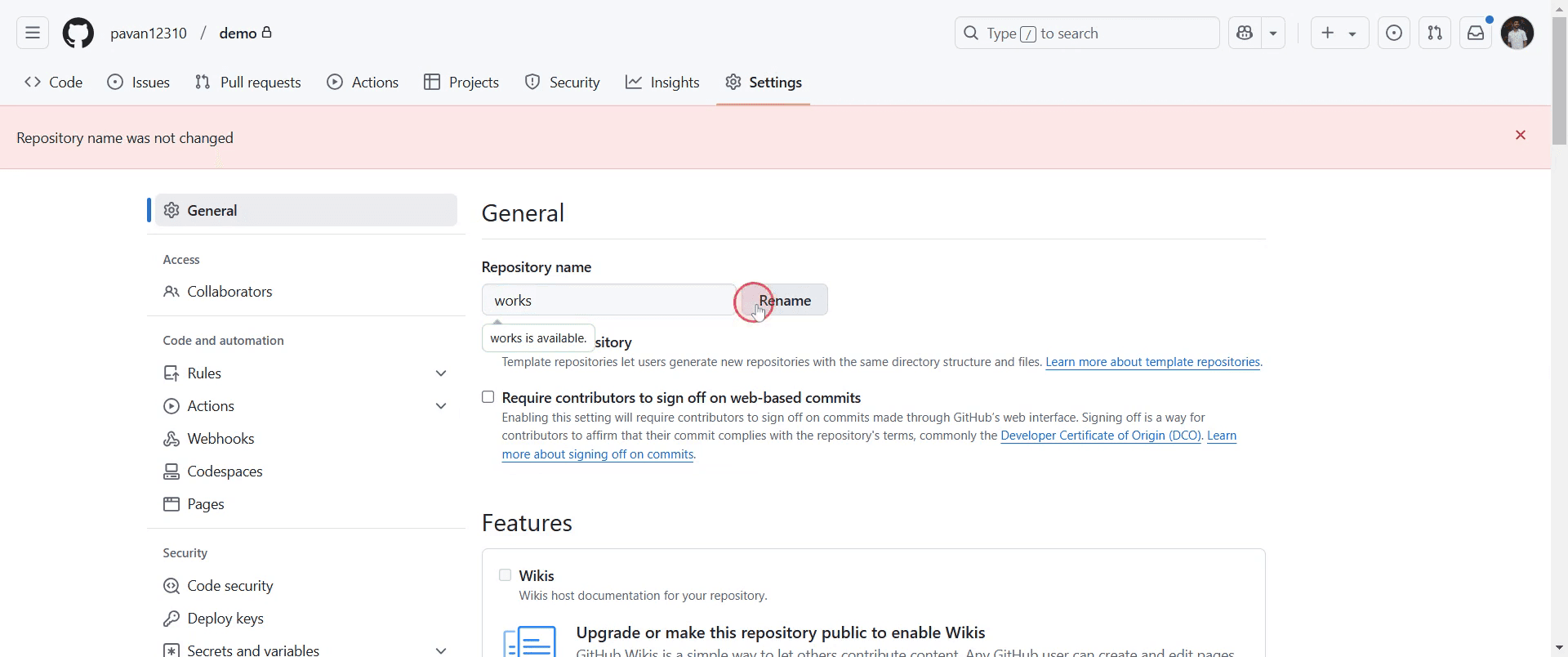The width and height of the screenshot is (1568, 657).
Task: Open Actions in settings sidebar
Action: (211, 406)
